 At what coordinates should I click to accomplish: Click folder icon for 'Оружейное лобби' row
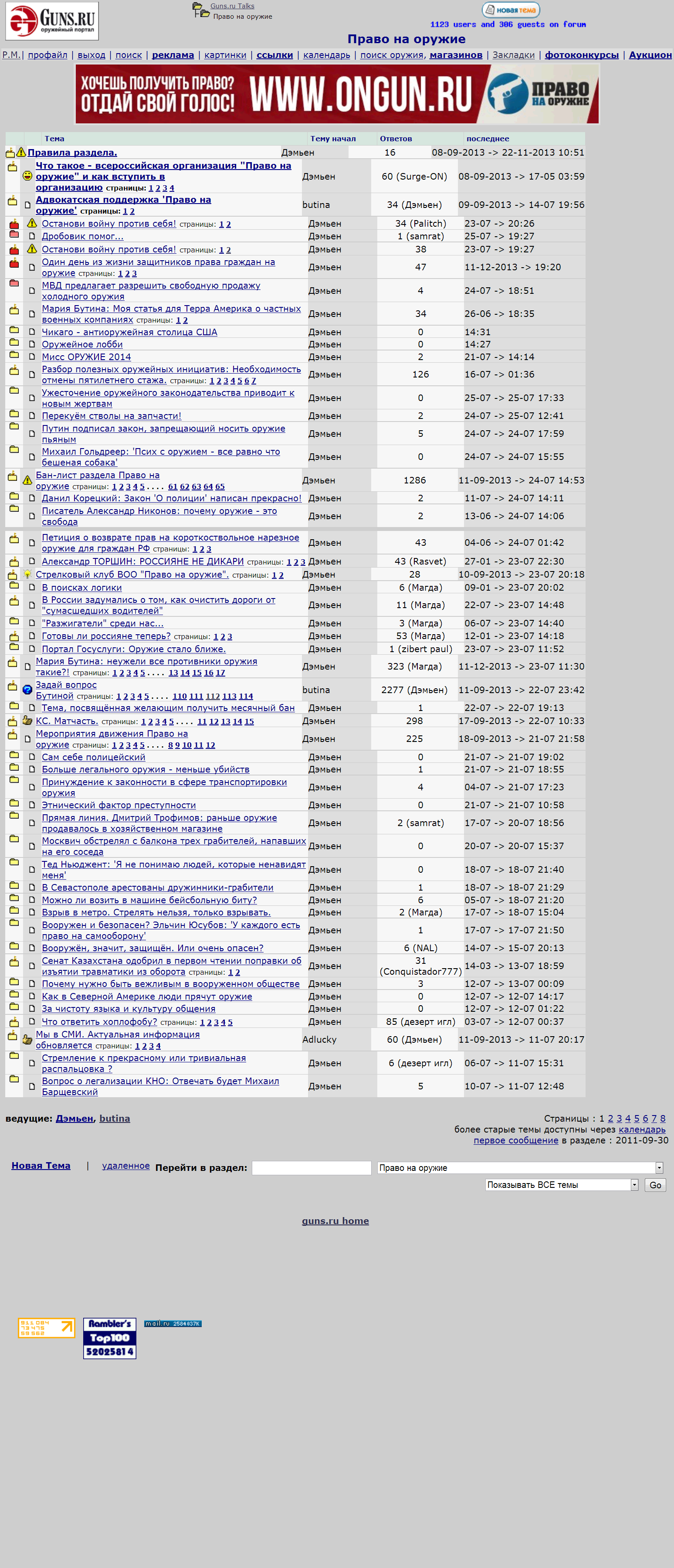(x=14, y=343)
